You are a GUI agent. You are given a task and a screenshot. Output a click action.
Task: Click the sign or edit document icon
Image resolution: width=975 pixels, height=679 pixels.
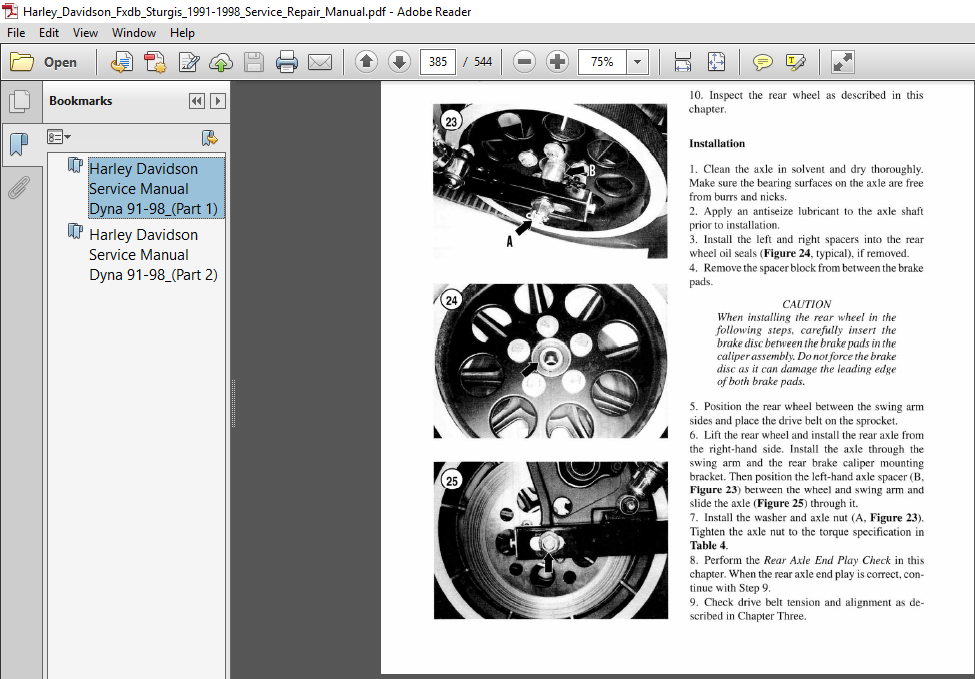click(188, 62)
